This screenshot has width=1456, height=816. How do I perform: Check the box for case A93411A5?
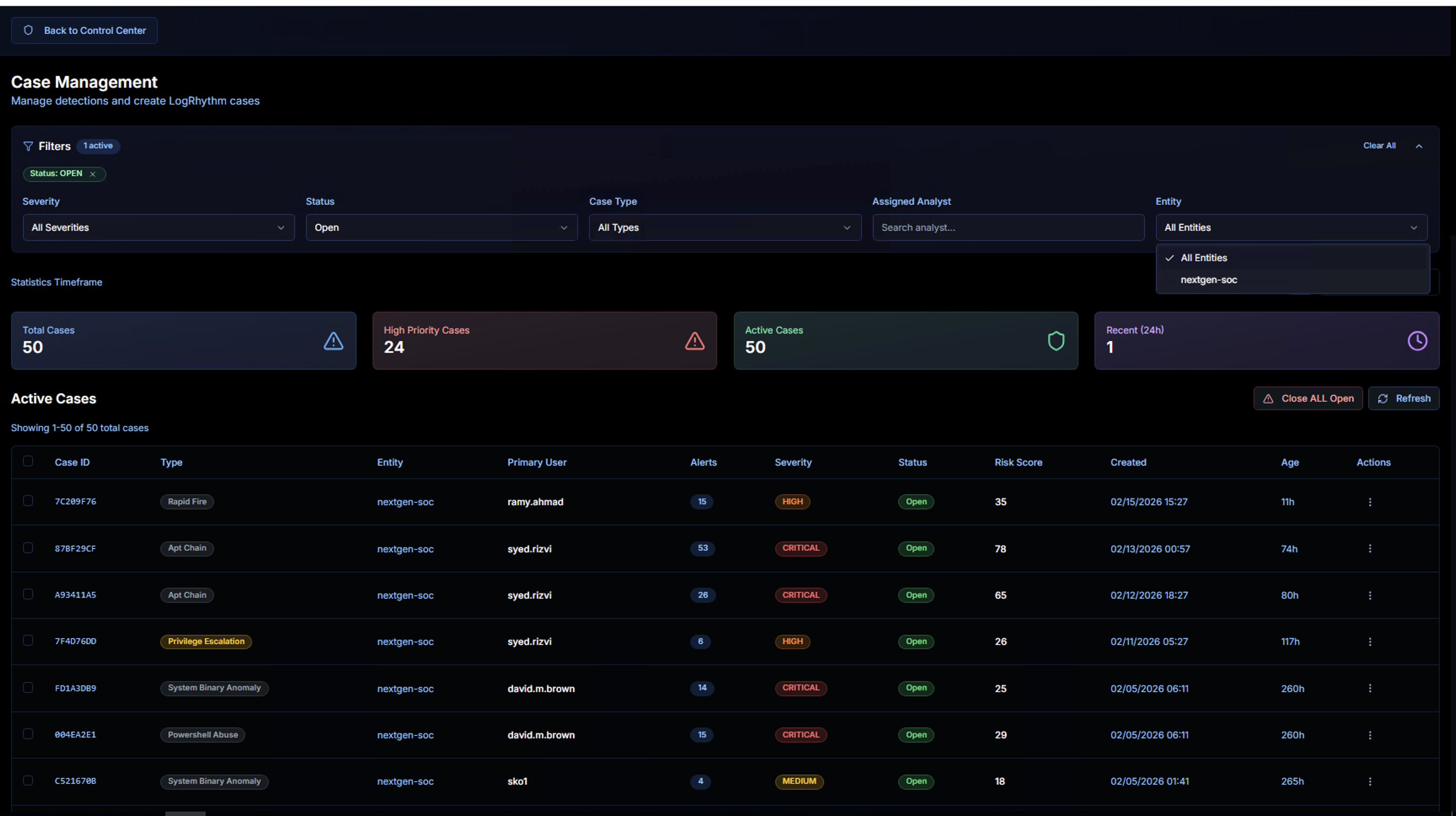pyautogui.click(x=28, y=594)
